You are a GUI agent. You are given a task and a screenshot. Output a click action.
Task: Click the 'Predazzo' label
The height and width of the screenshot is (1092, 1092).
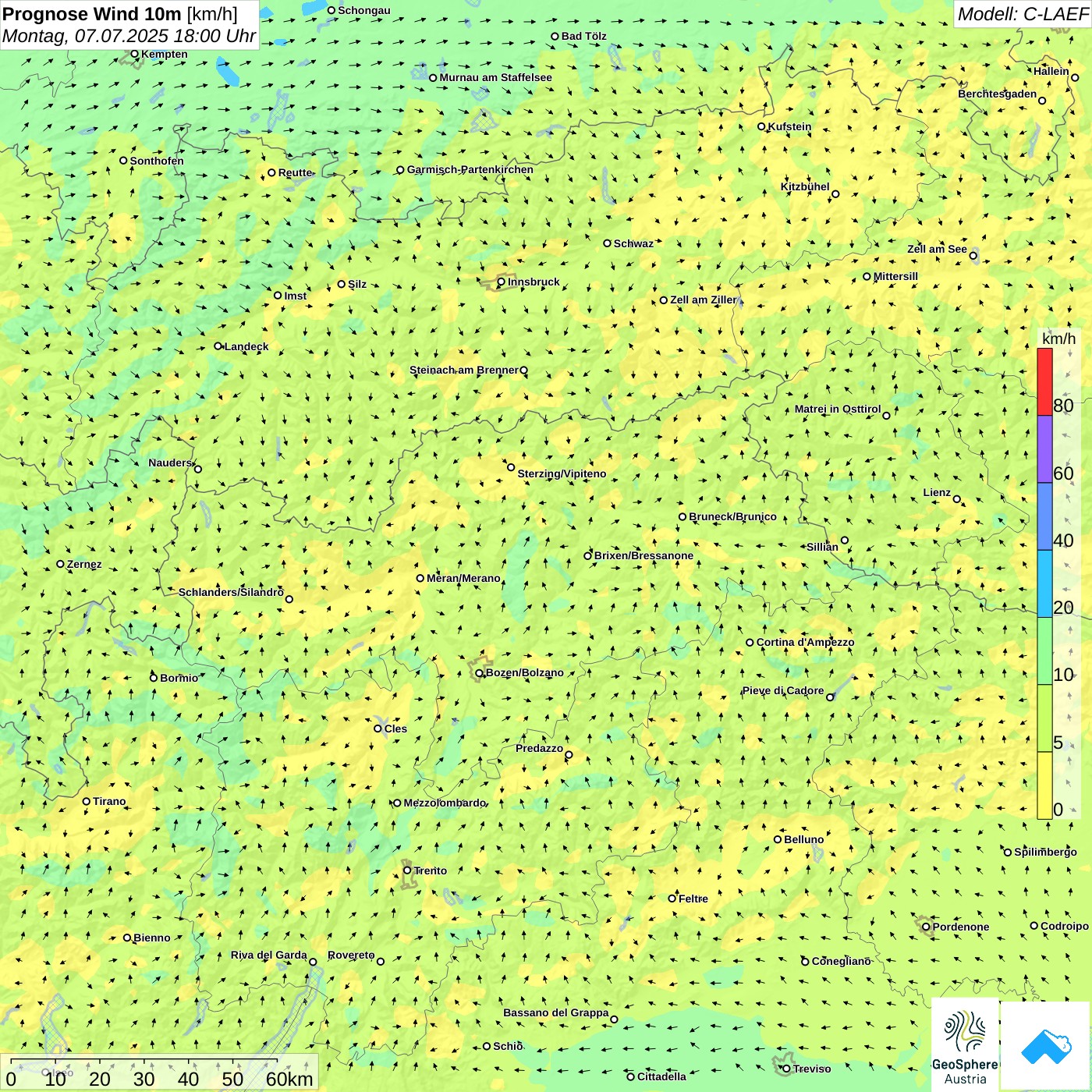[x=539, y=748]
